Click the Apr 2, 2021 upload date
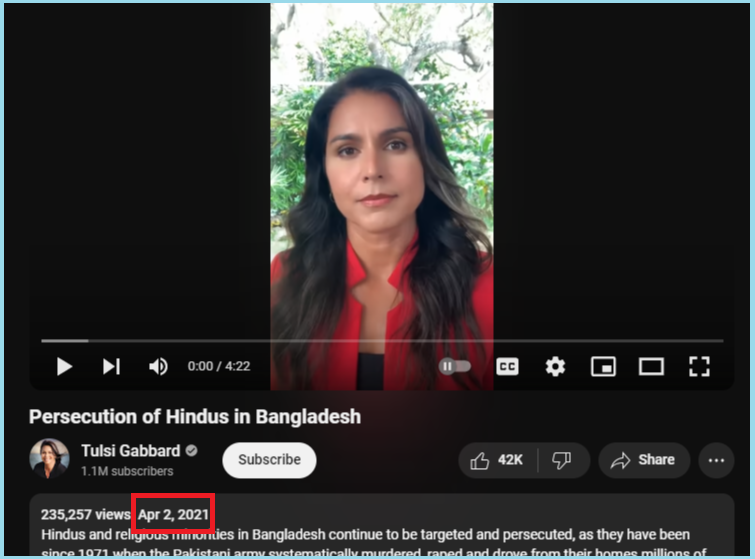This screenshot has height=559, width=755. [173, 514]
